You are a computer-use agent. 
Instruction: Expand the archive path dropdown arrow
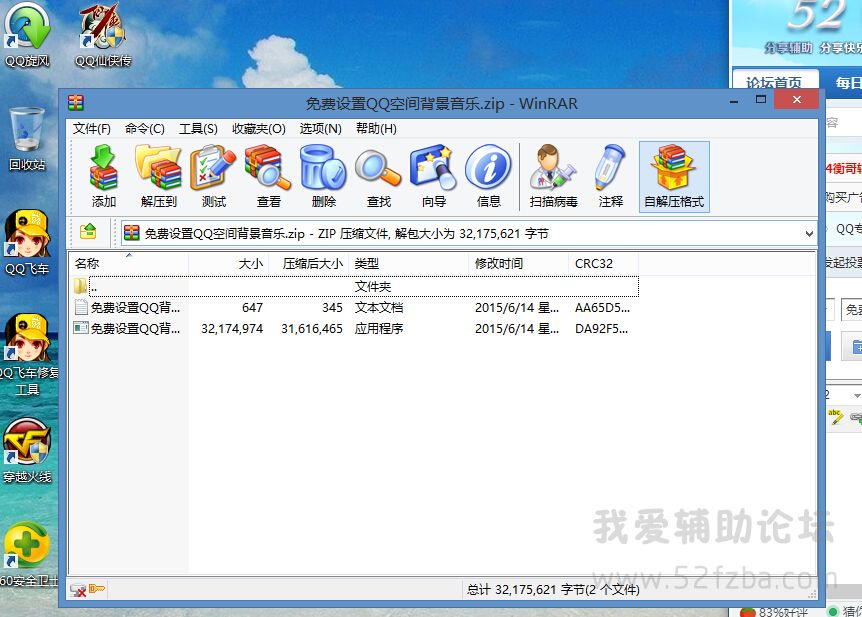[x=809, y=233]
